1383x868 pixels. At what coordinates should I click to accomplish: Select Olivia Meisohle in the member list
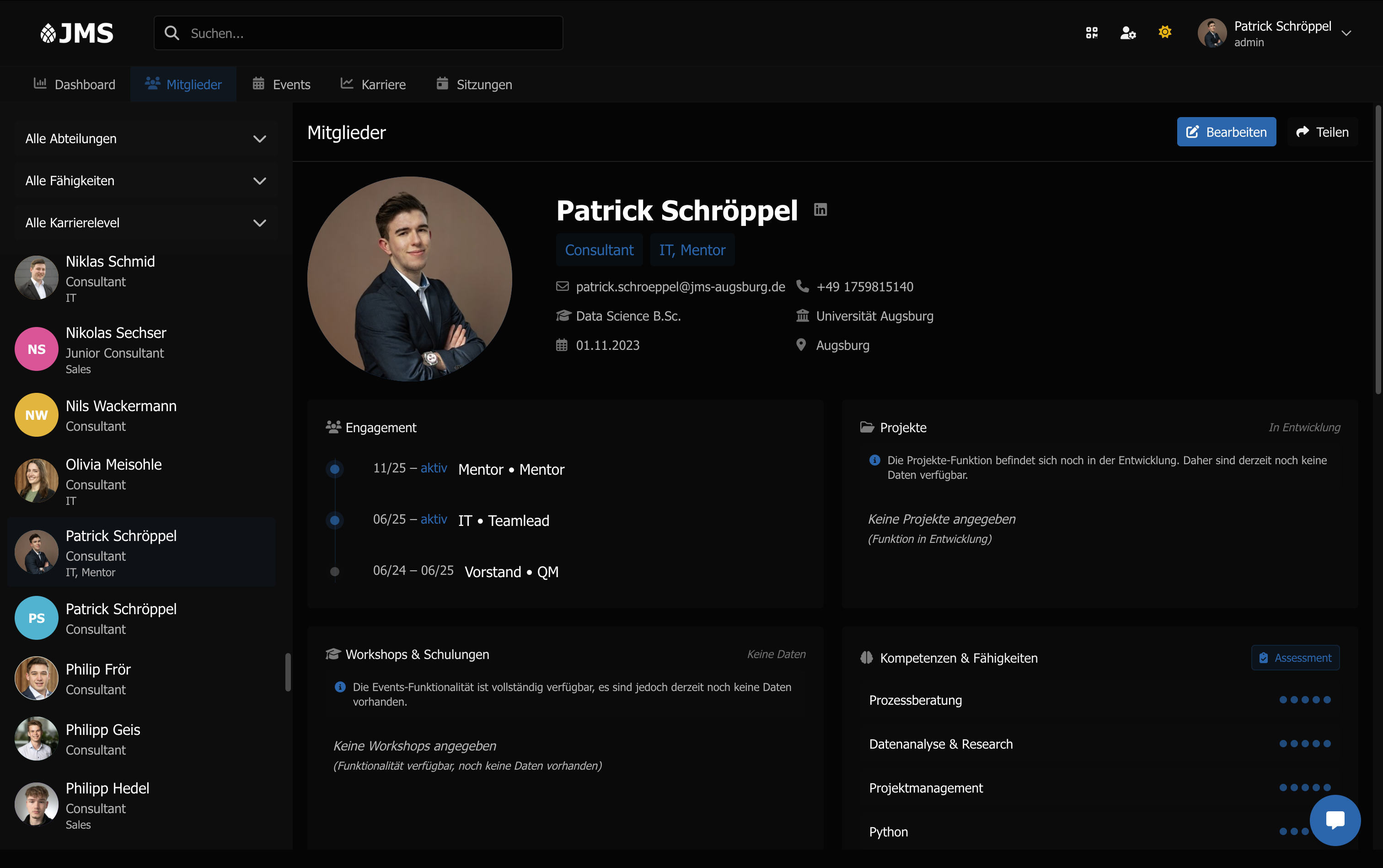tap(114, 481)
